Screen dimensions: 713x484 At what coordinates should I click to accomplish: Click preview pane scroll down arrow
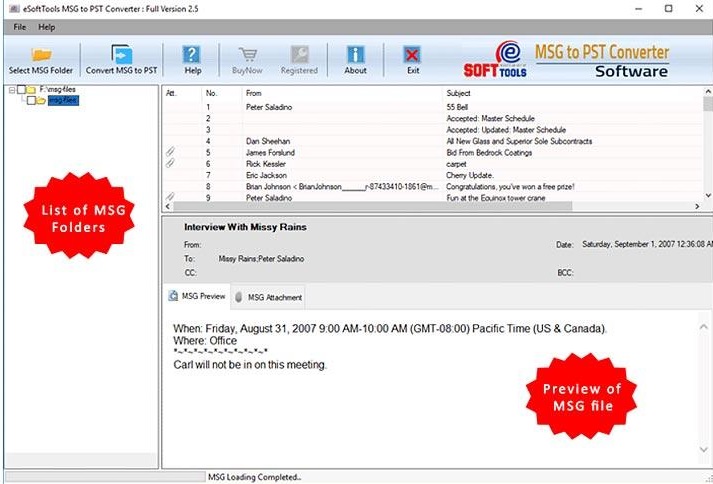703,449
